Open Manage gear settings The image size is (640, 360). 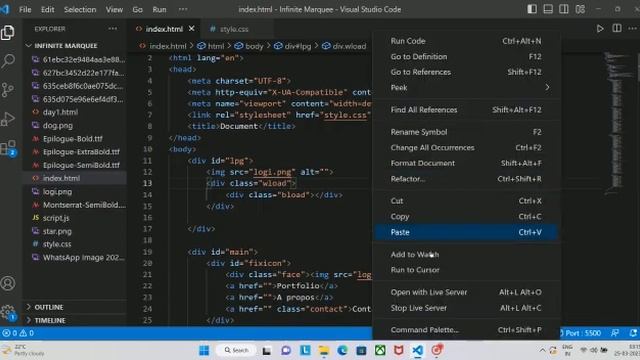(8, 312)
